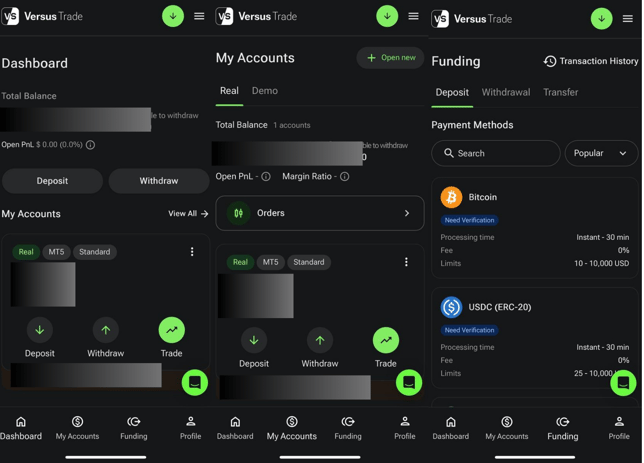Click '1 accounts' text beside Total Balance
This screenshot has height=463, width=644.
[292, 125]
